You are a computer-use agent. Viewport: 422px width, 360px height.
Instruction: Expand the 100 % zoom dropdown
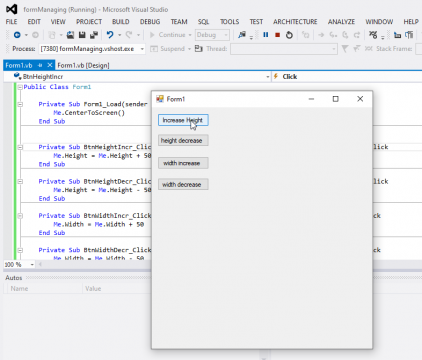coord(32,265)
